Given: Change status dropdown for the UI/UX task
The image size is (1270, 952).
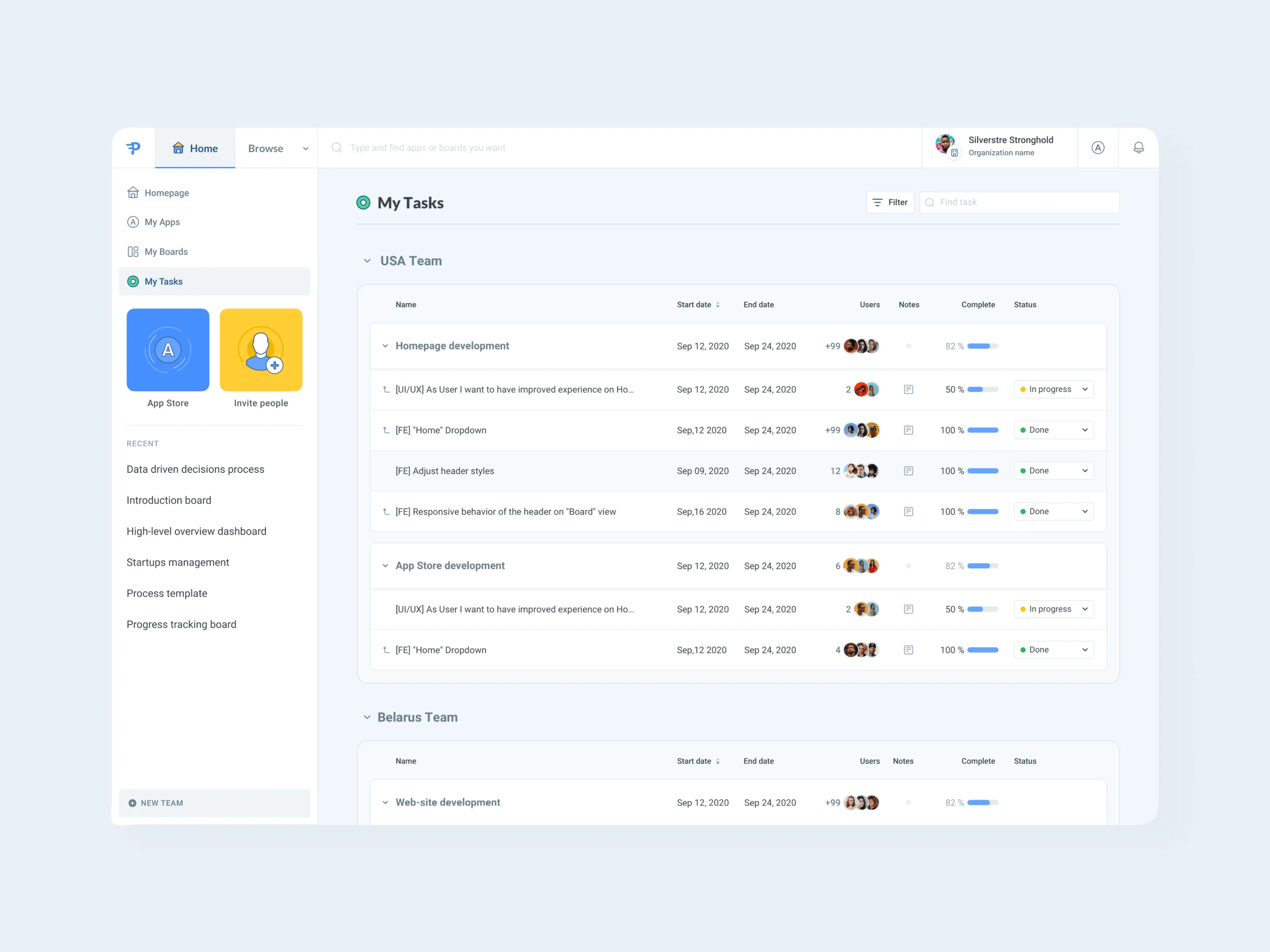Looking at the screenshot, I should (x=1053, y=389).
